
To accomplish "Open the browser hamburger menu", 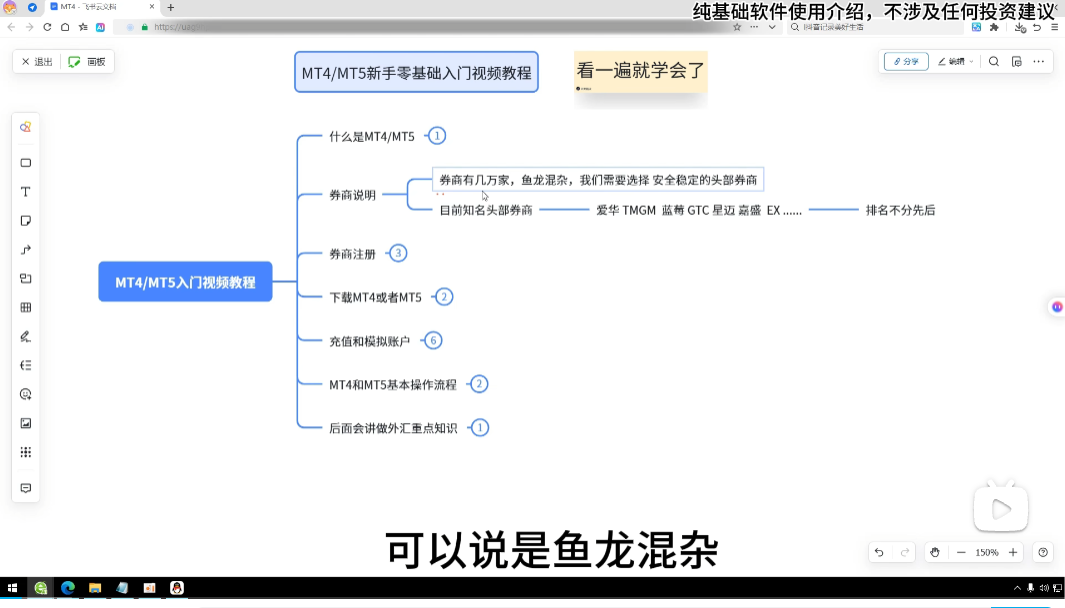I will (x=1055, y=27).
